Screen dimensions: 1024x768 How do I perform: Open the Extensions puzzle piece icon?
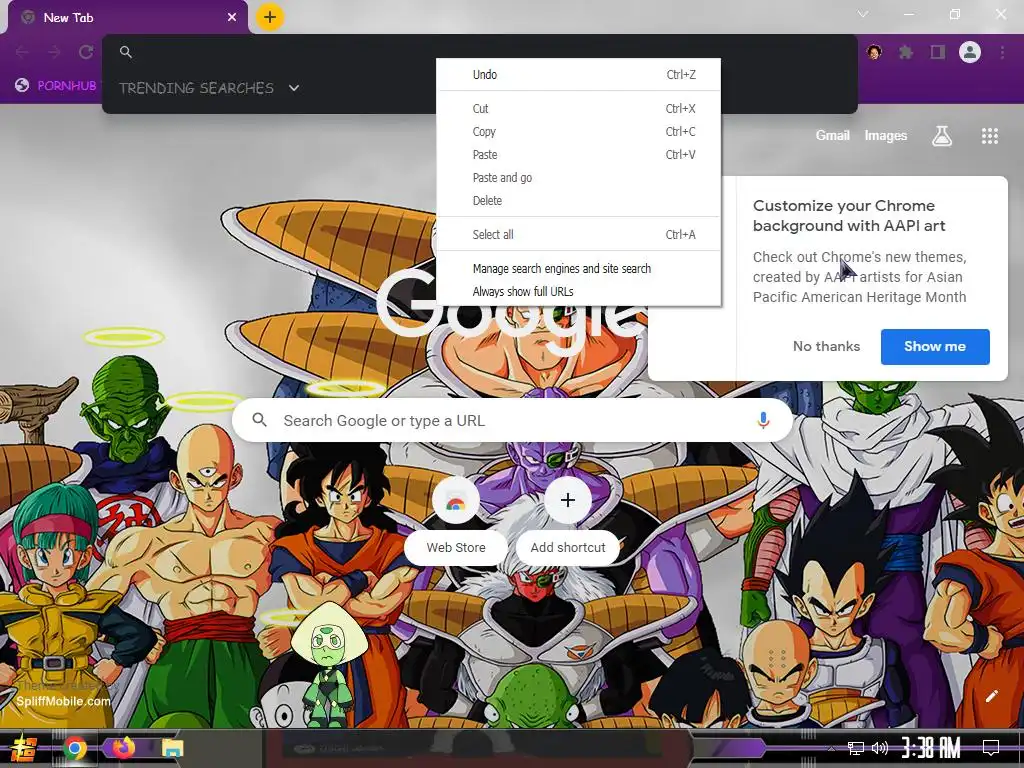(906, 52)
